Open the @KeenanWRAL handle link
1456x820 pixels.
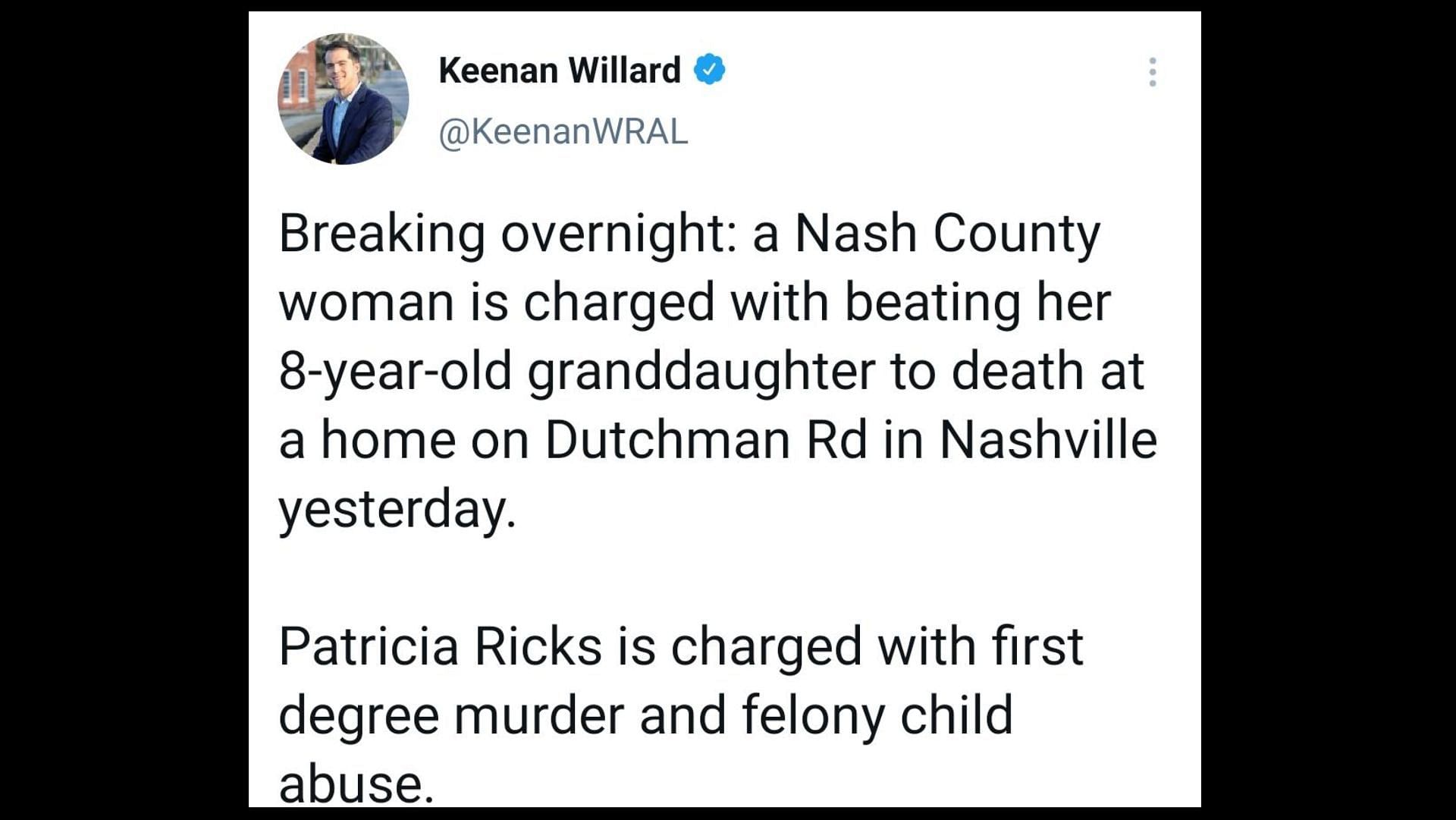click(563, 132)
